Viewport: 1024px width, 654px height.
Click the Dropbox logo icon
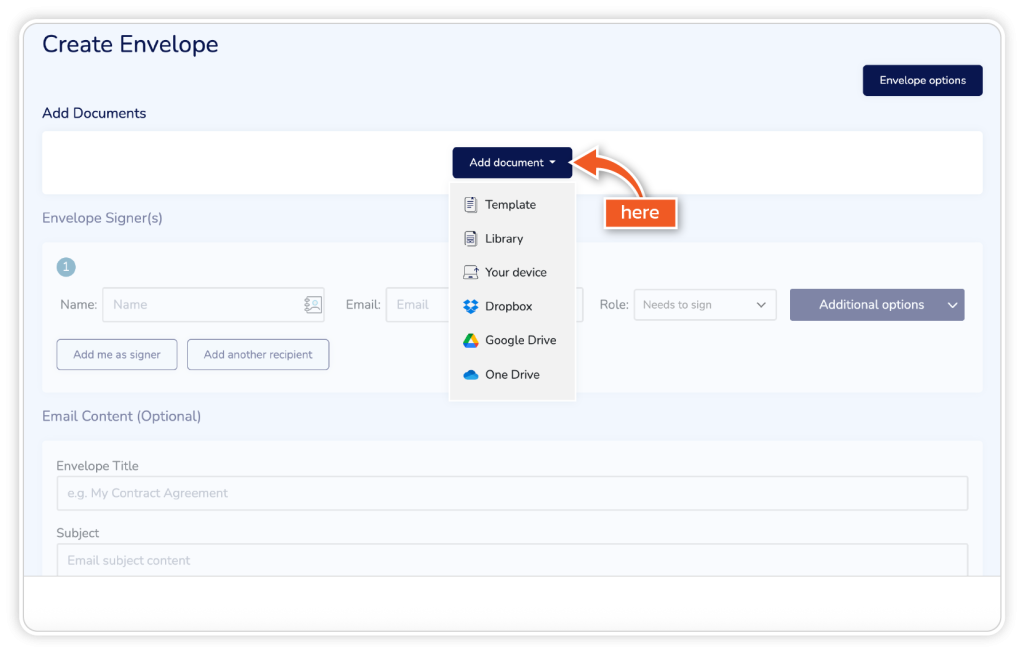click(470, 307)
